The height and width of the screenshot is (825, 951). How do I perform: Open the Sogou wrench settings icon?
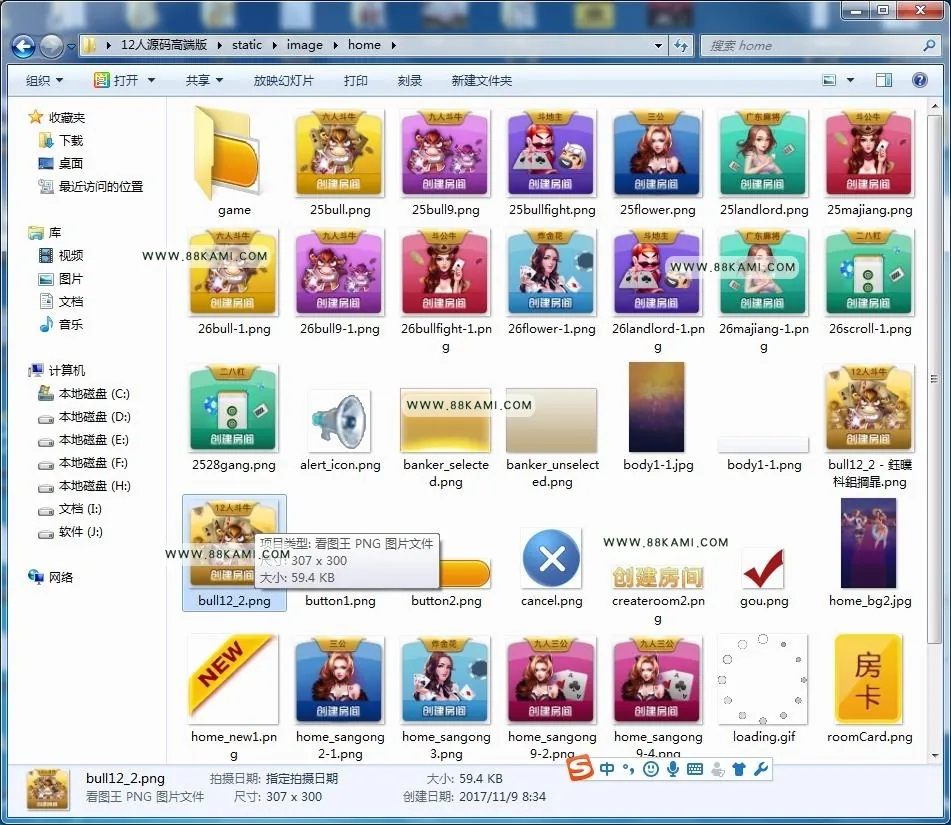pos(761,769)
